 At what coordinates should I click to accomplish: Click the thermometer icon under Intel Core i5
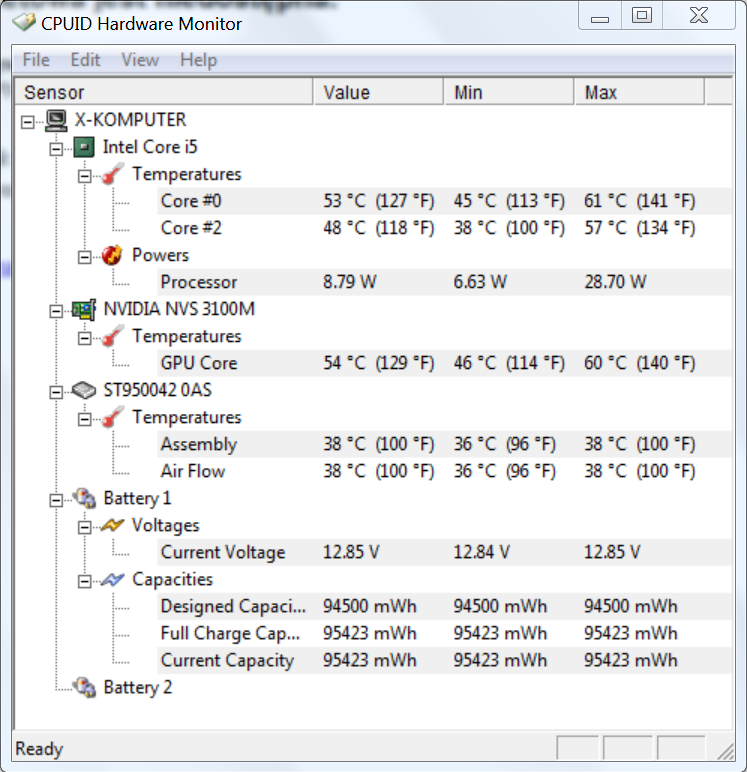coord(112,174)
